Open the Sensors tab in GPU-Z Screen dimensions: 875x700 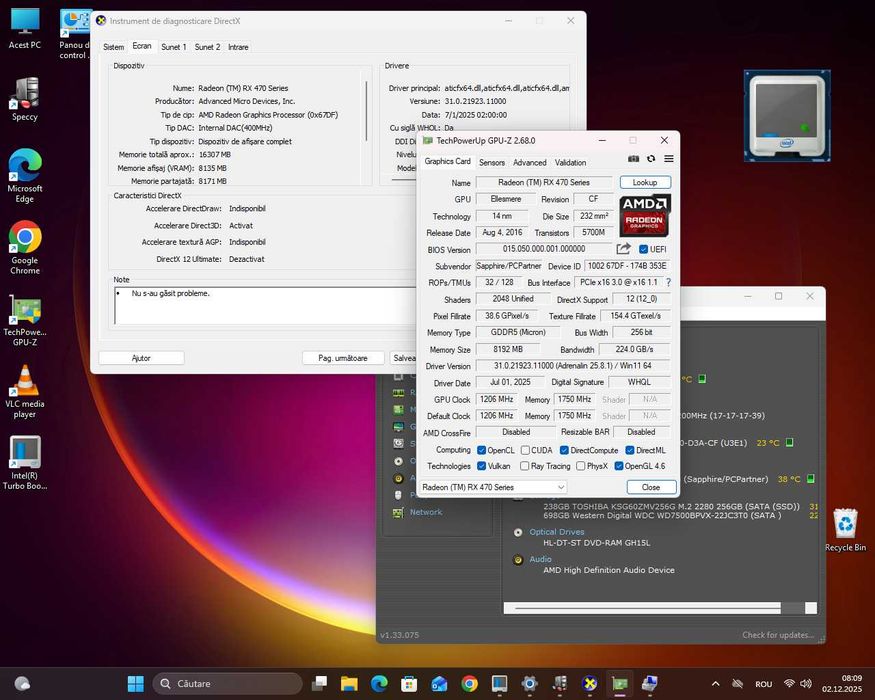coord(492,162)
